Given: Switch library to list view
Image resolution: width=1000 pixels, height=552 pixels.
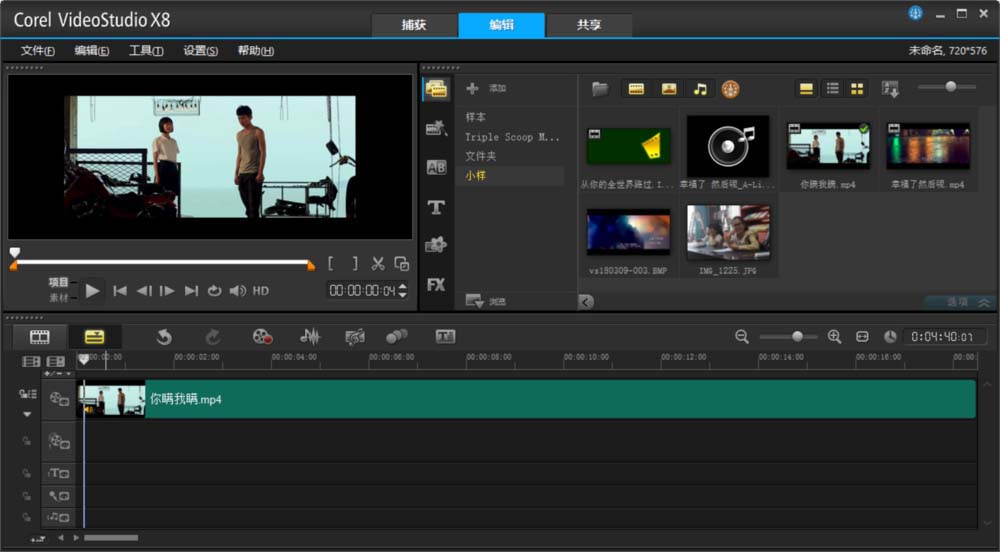Looking at the screenshot, I should [832, 89].
